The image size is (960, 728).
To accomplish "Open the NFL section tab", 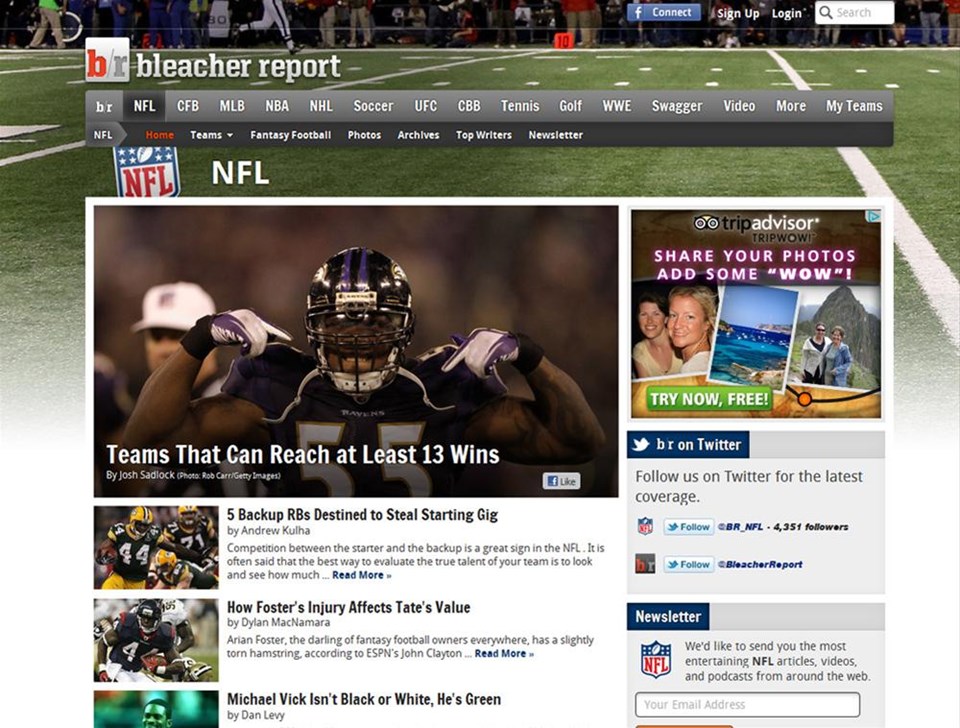I will tap(144, 106).
